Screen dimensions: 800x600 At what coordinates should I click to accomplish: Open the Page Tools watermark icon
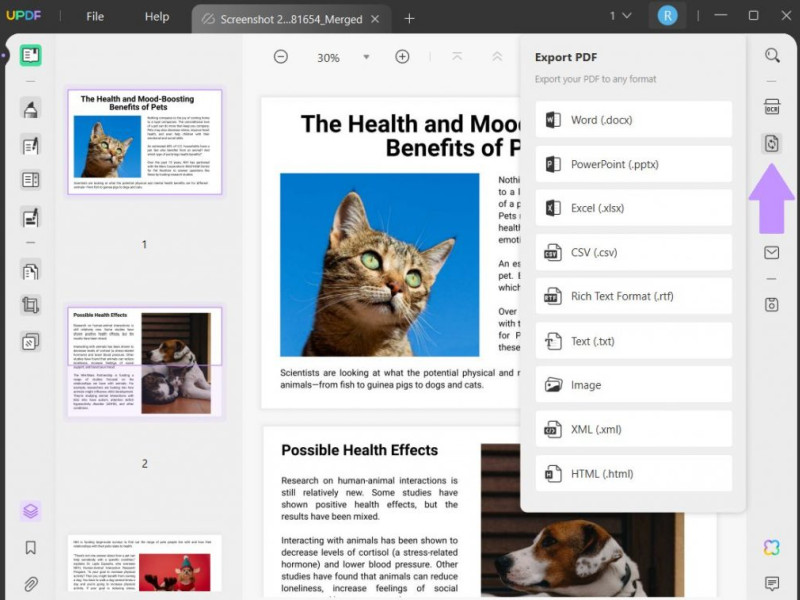[31, 341]
